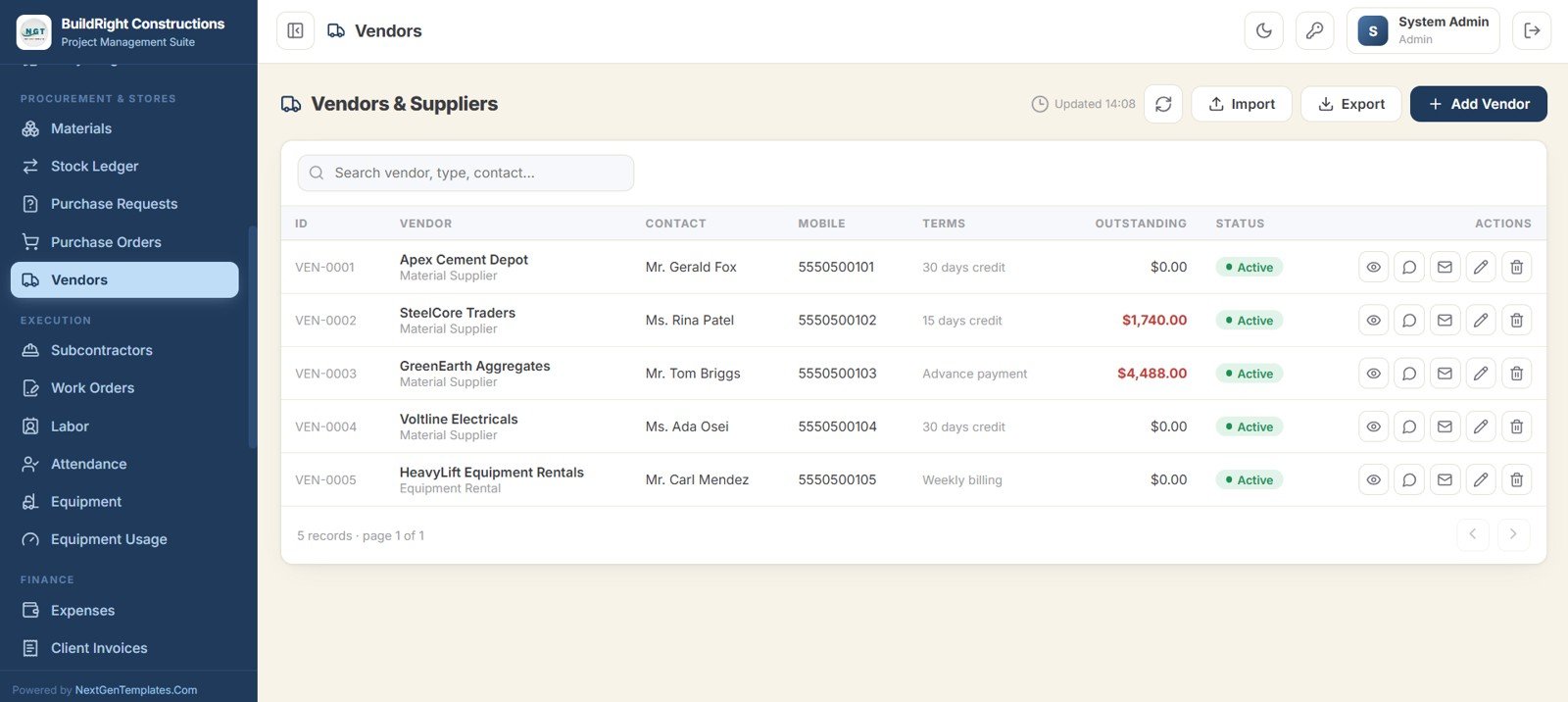Send chat message to SteelCore Traders
Screen dimensions: 1568x702
[1409, 320]
